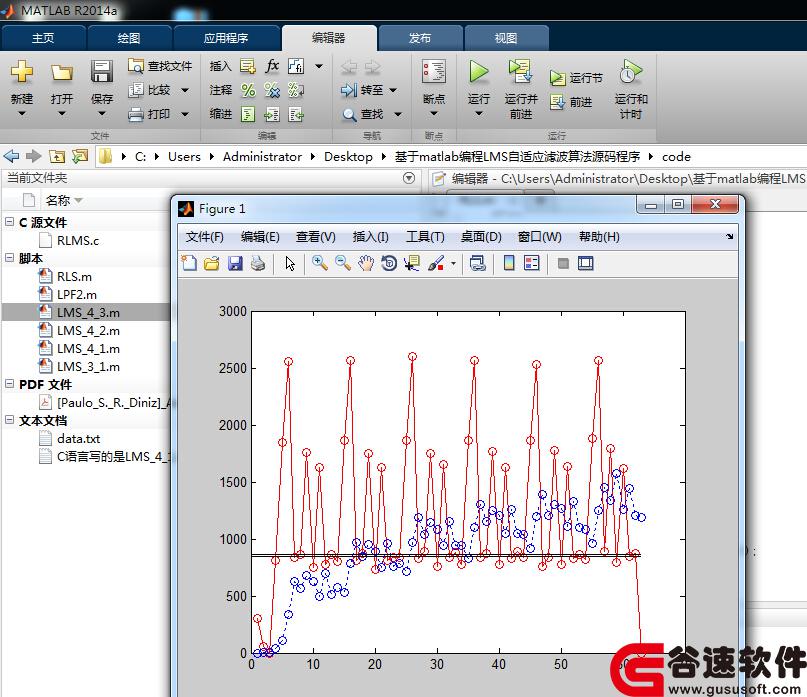Open the Figure 编辑(E) menu
The width and height of the screenshot is (807, 697).
(260, 237)
